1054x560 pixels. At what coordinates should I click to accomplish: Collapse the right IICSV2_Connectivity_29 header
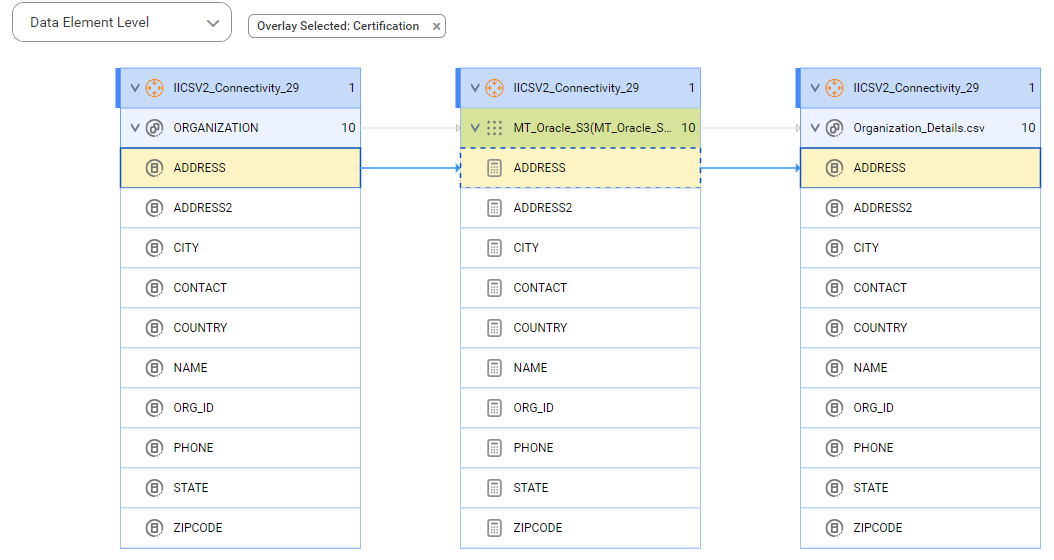(815, 88)
